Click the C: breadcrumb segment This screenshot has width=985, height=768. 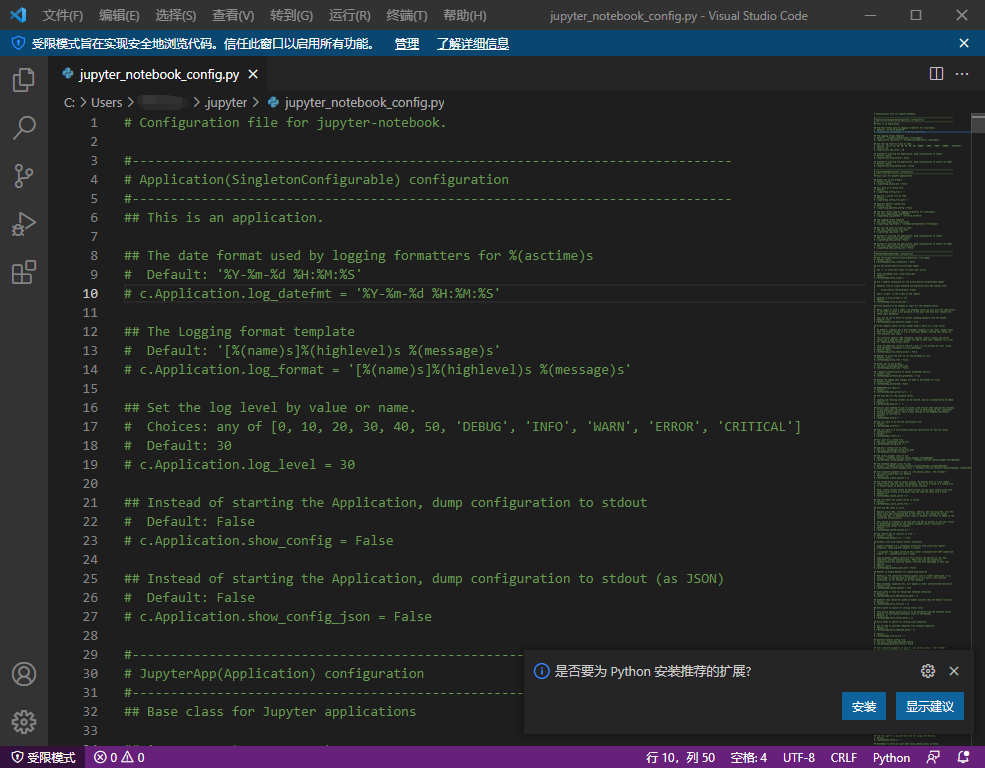69,102
